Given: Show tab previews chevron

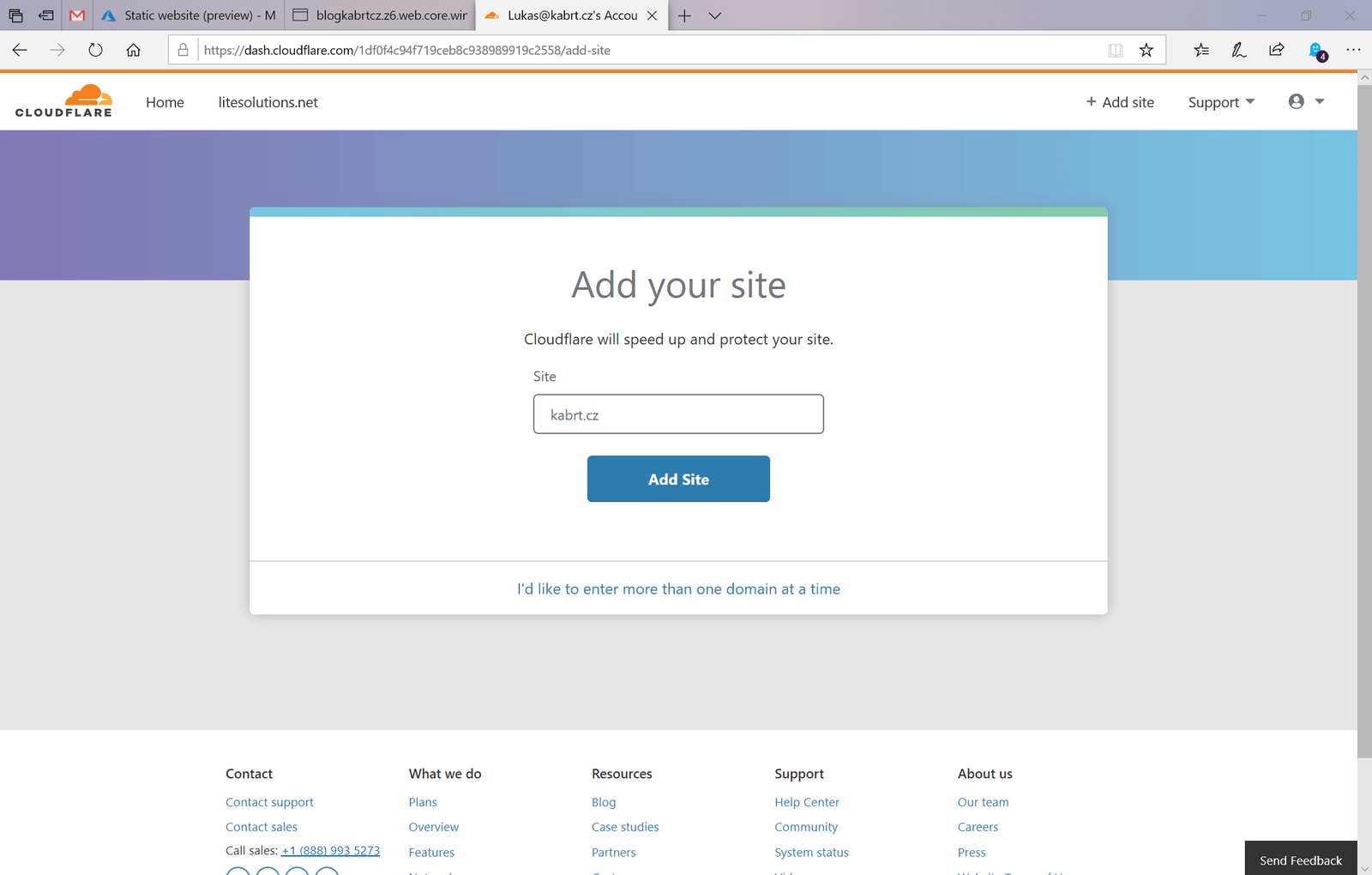Looking at the screenshot, I should 715,15.
